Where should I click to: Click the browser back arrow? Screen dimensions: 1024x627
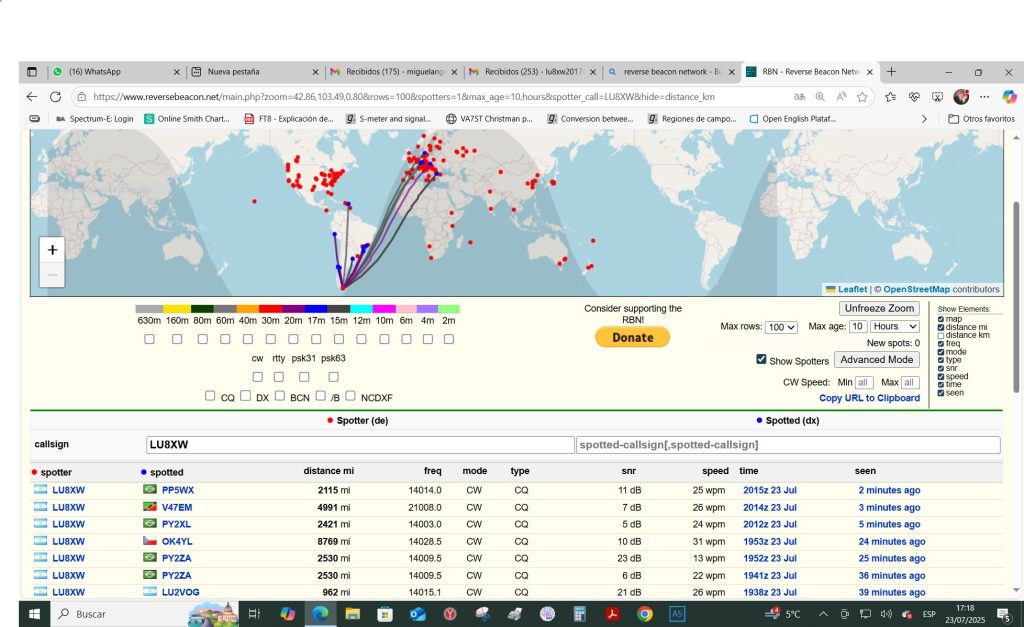[x=31, y=97]
